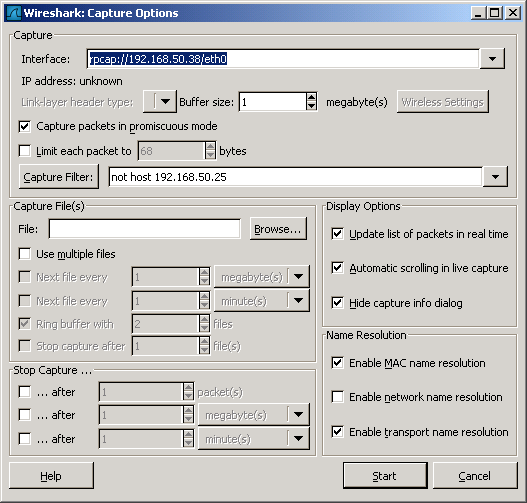Image resolution: width=527 pixels, height=503 pixels.
Task: Enable Limit each packet to bytes
Action: pos(25,151)
